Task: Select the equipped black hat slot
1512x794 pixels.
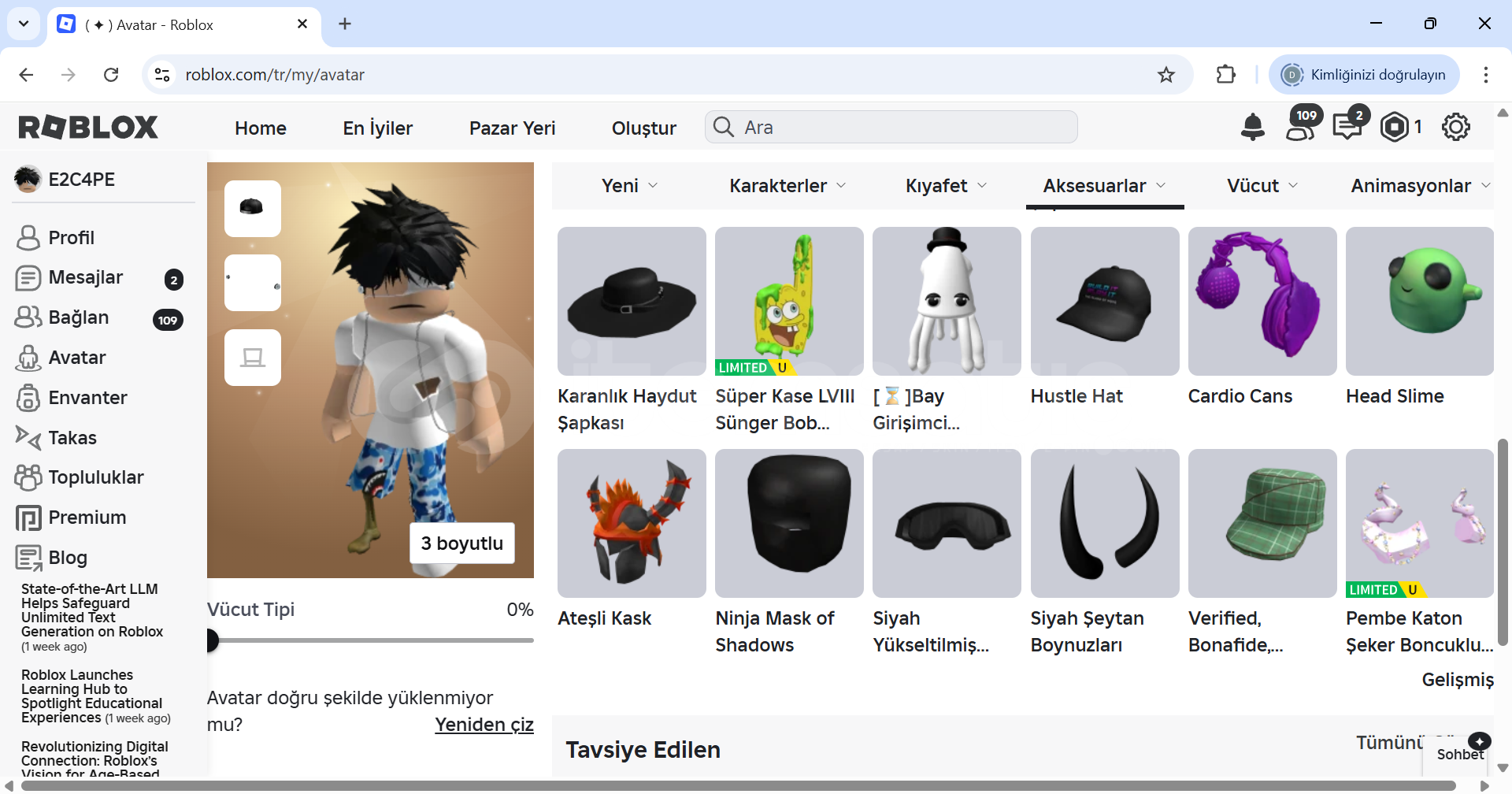Action: pyautogui.click(x=253, y=209)
